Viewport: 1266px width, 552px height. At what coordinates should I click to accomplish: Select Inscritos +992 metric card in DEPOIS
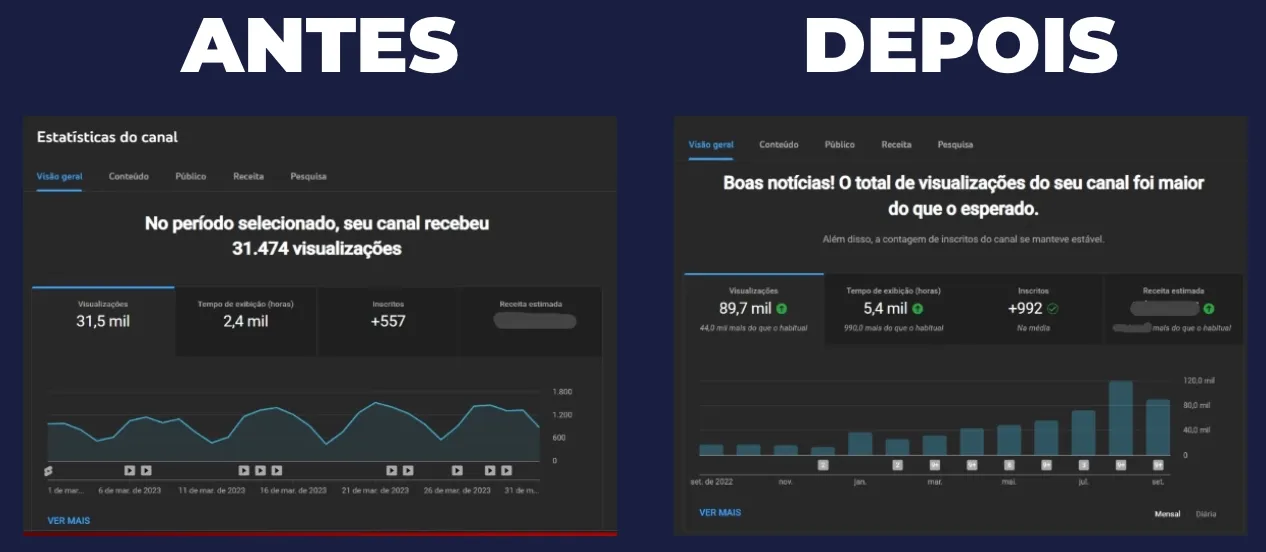[x=1033, y=309]
